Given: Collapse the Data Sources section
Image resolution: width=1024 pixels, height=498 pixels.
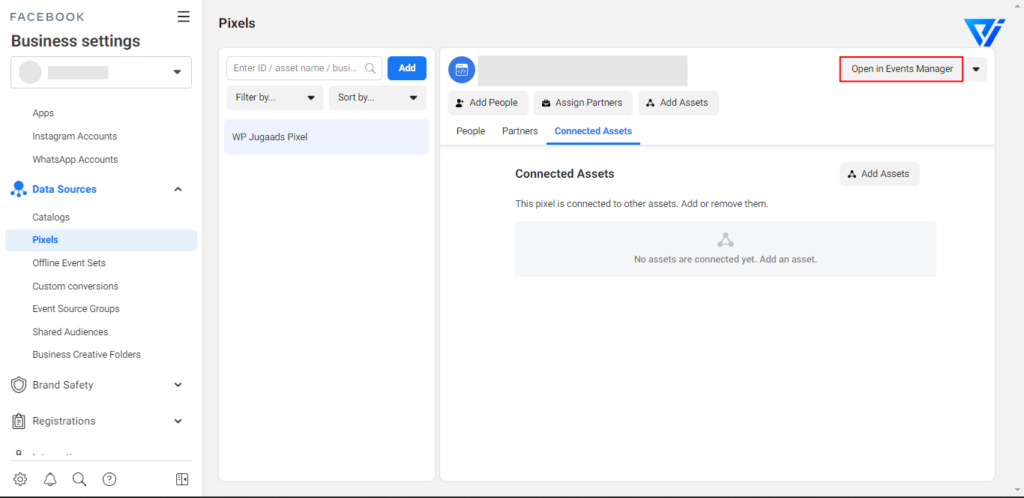Looking at the screenshot, I should (178, 189).
